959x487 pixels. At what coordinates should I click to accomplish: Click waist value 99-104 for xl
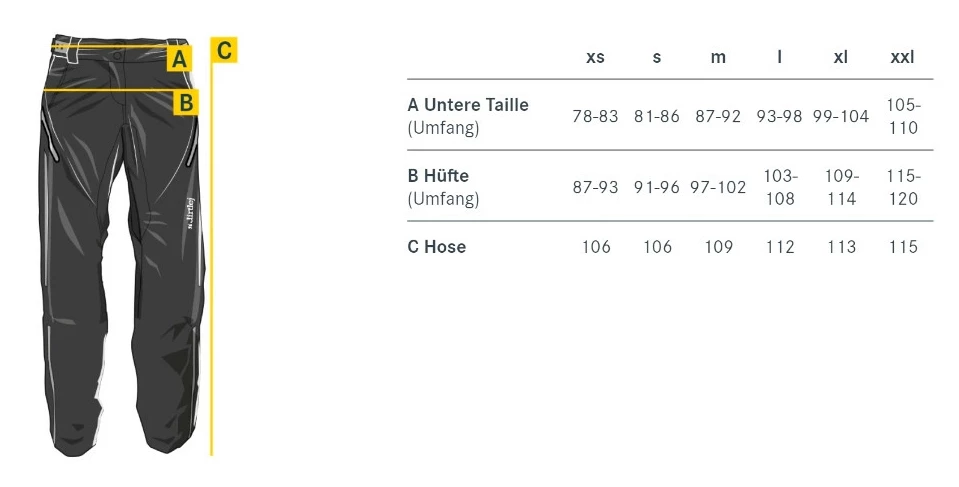841,117
